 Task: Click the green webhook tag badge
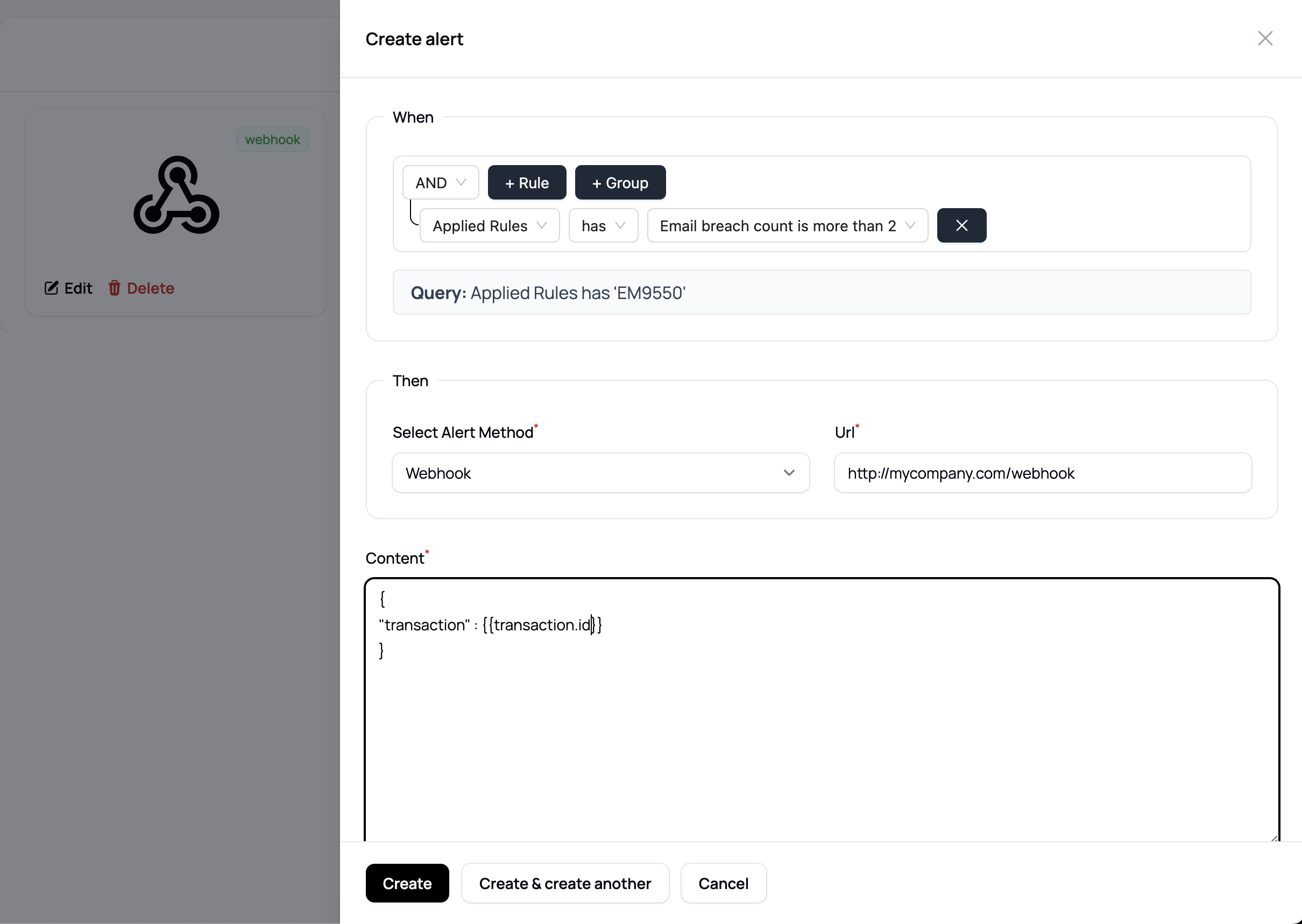coord(273,139)
